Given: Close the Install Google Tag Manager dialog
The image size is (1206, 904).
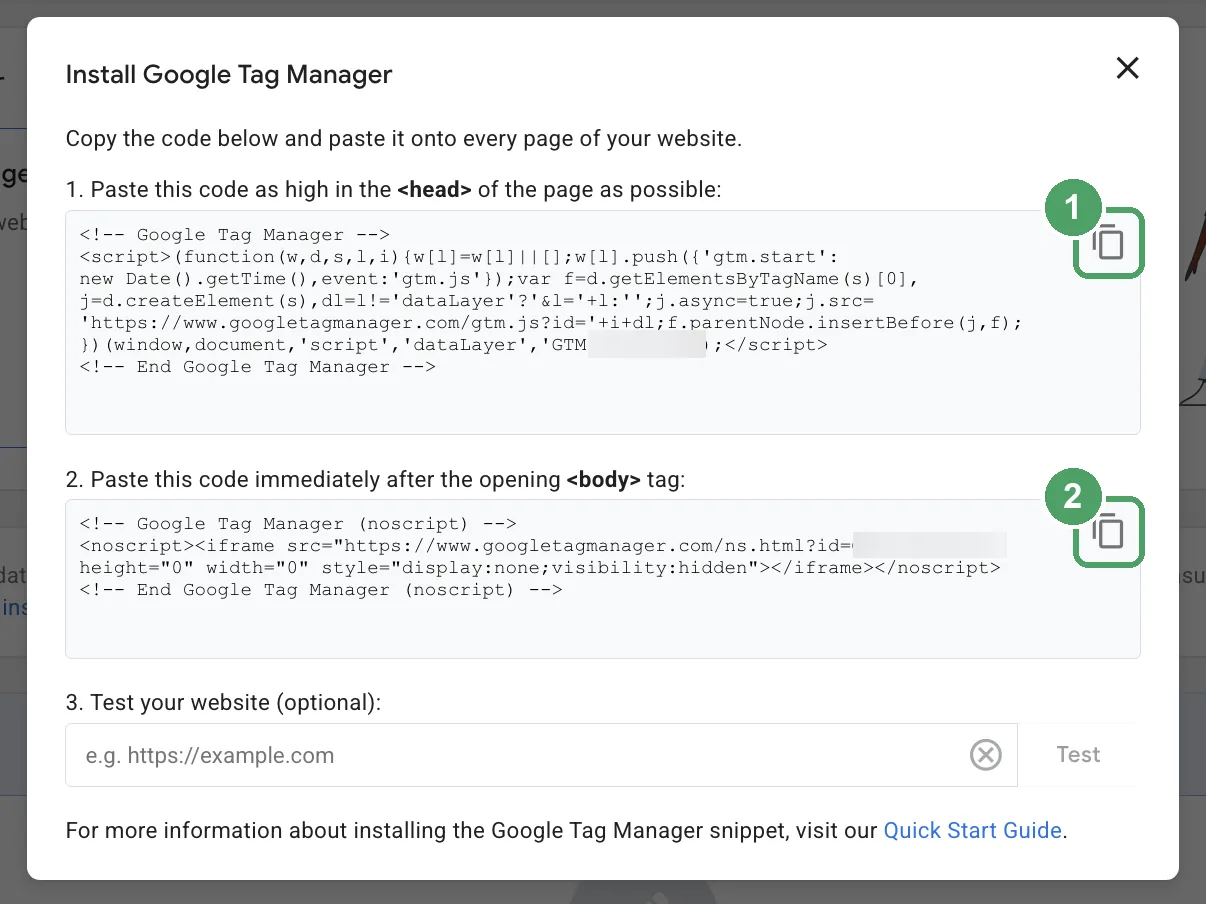Looking at the screenshot, I should pos(1127,68).
